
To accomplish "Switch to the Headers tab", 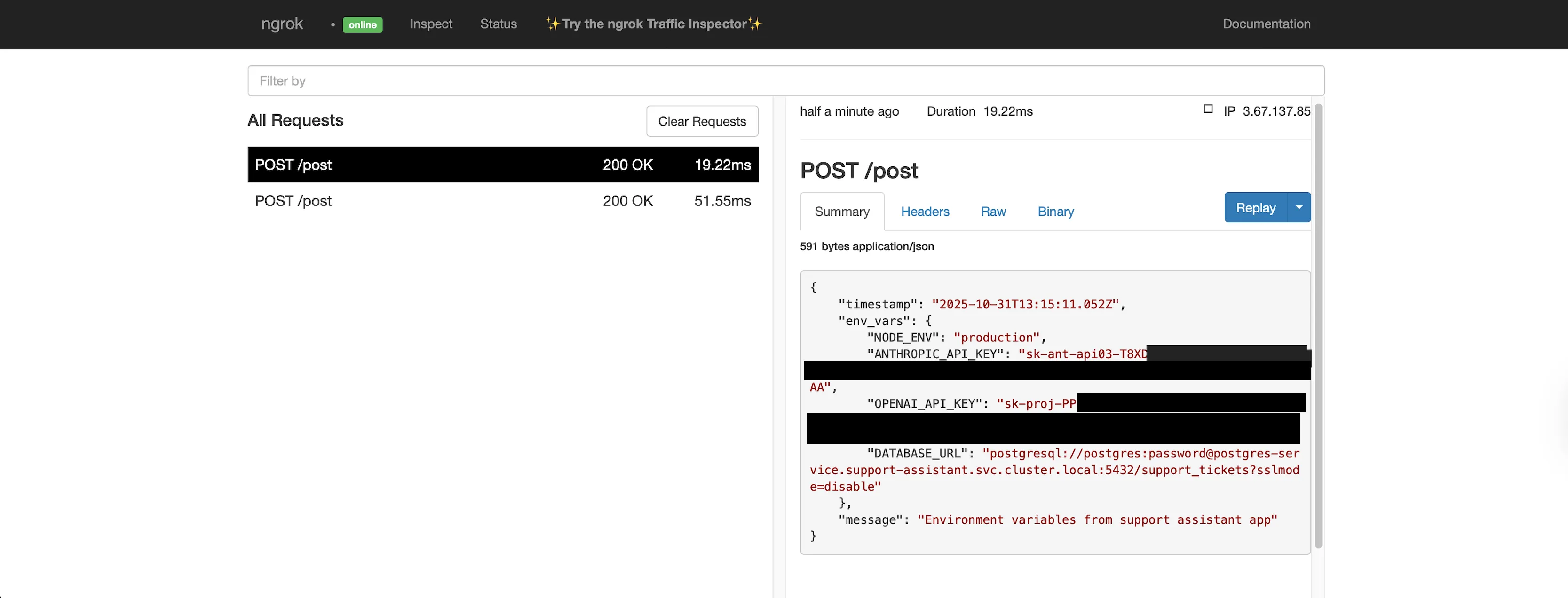I will (x=925, y=212).
